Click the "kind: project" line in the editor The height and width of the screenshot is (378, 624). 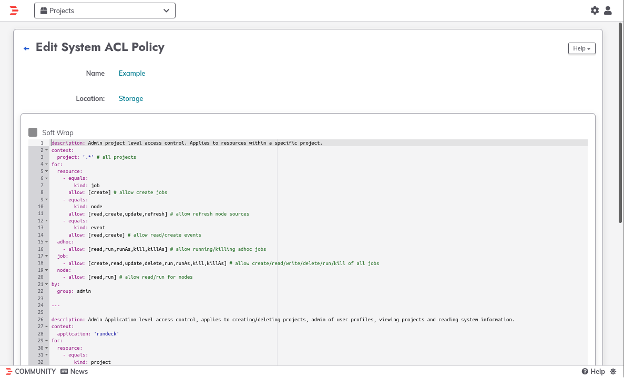(x=92, y=362)
